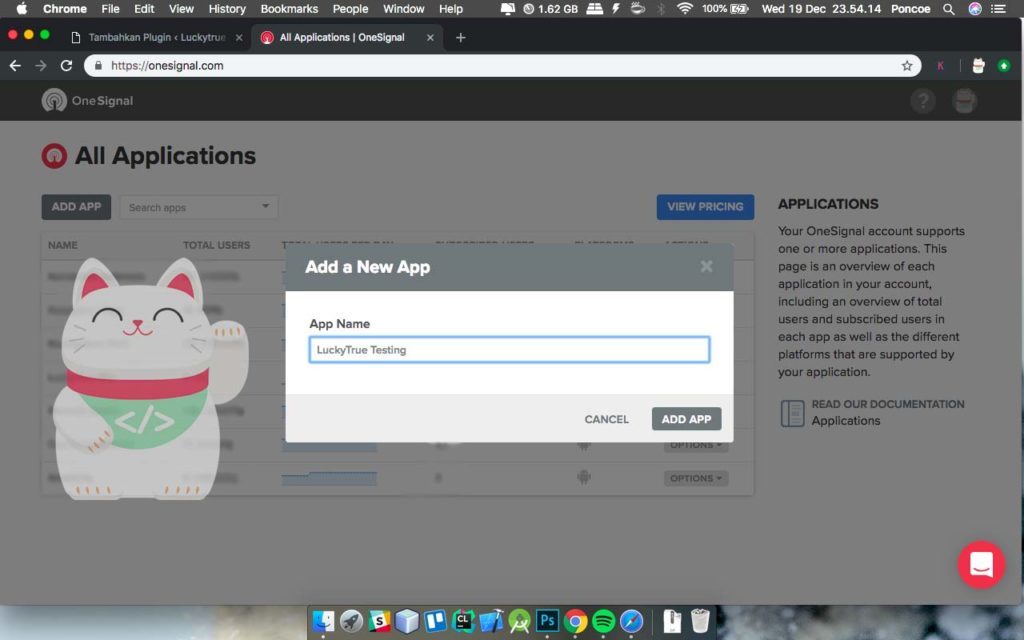Image resolution: width=1024 pixels, height=640 pixels.
Task: Switch to Tambahkan Plugin Luckytrue tab
Action: 157,38
